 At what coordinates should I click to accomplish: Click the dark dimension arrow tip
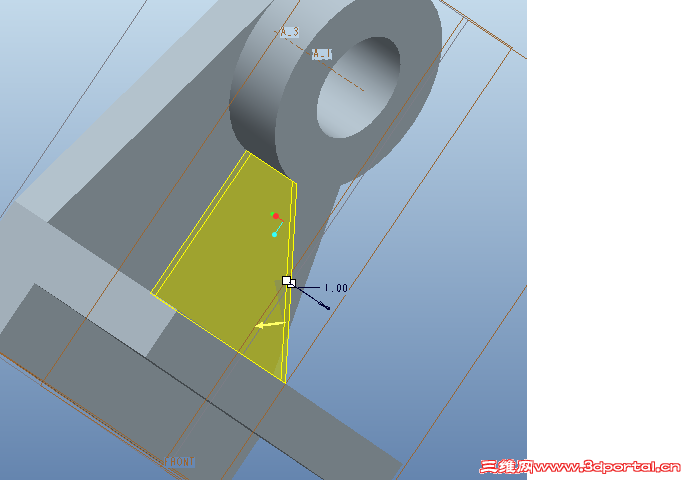pyautogui.click(x=325, y=306)
